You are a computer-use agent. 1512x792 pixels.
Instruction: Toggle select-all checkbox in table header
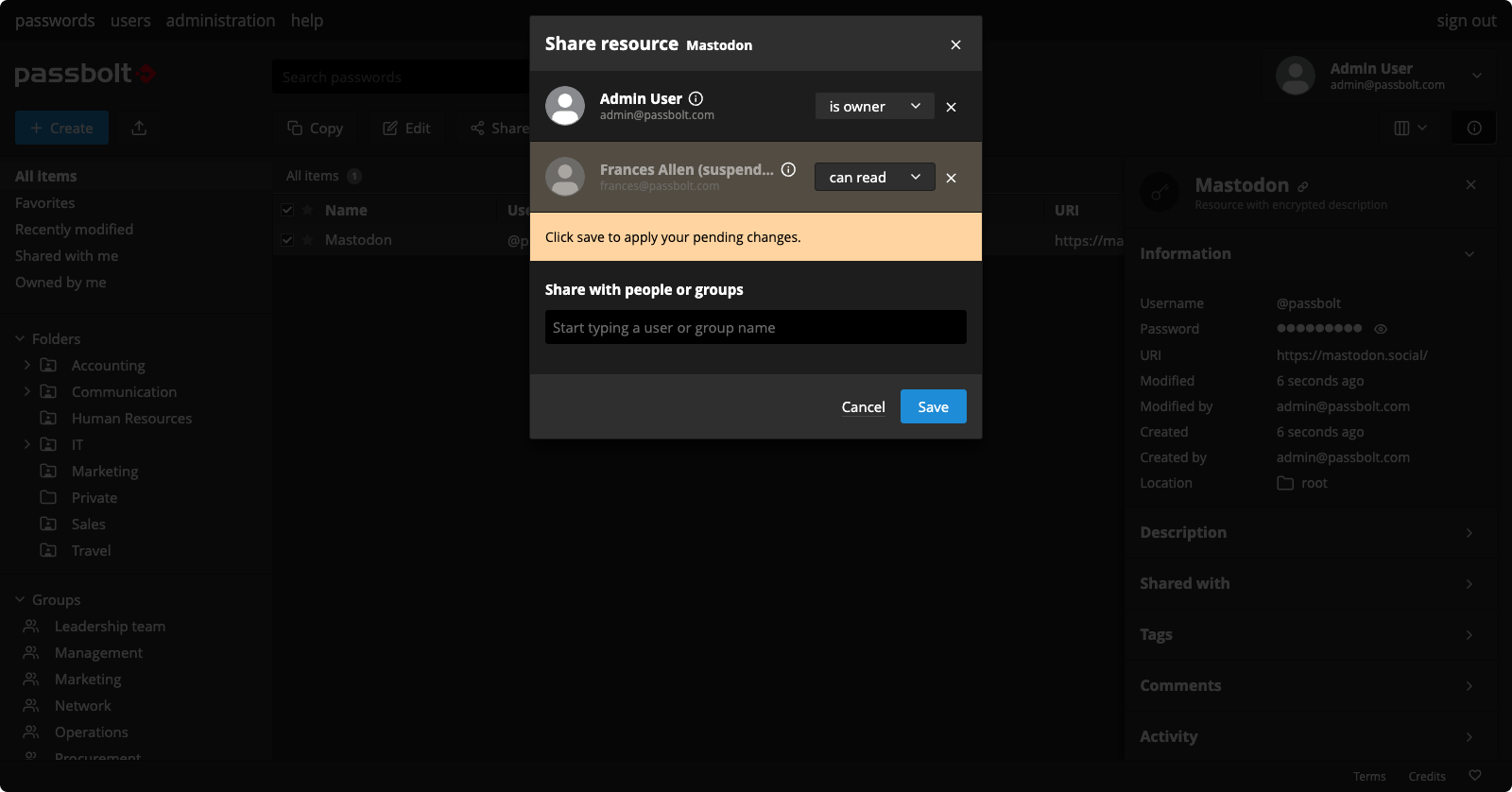[287, 210]
